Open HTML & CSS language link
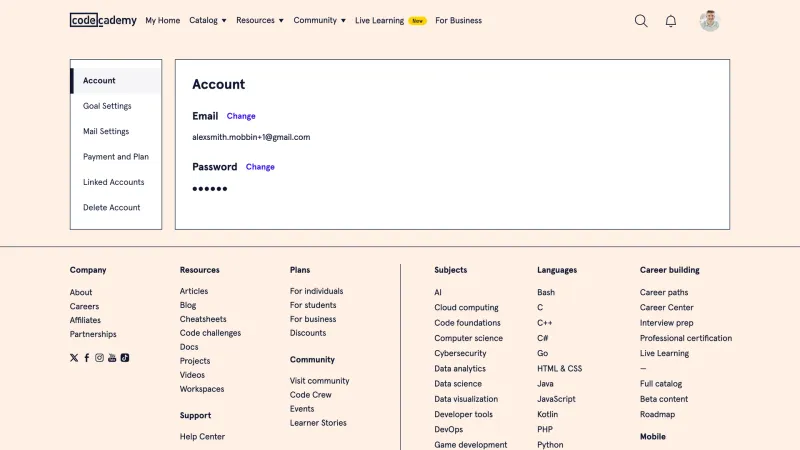Viewport: 800px width, 450px height. [559, 368]
